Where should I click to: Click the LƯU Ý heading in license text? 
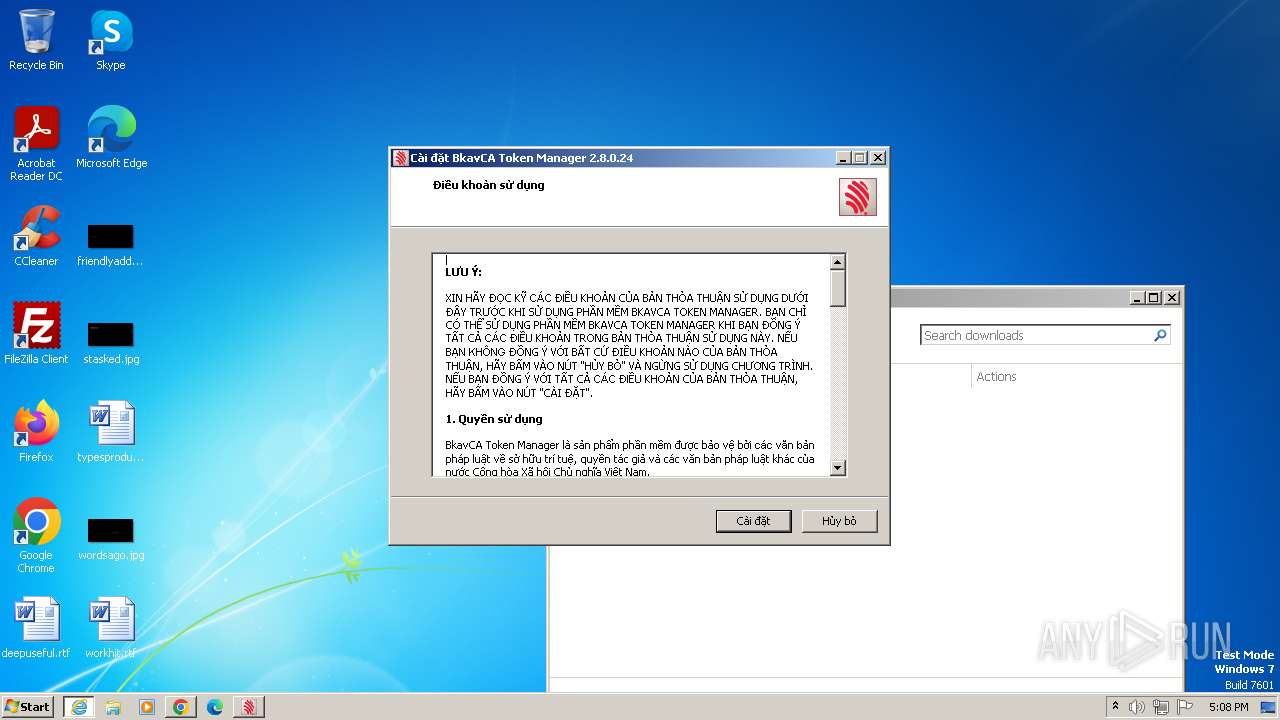click(x=463, y=272)
